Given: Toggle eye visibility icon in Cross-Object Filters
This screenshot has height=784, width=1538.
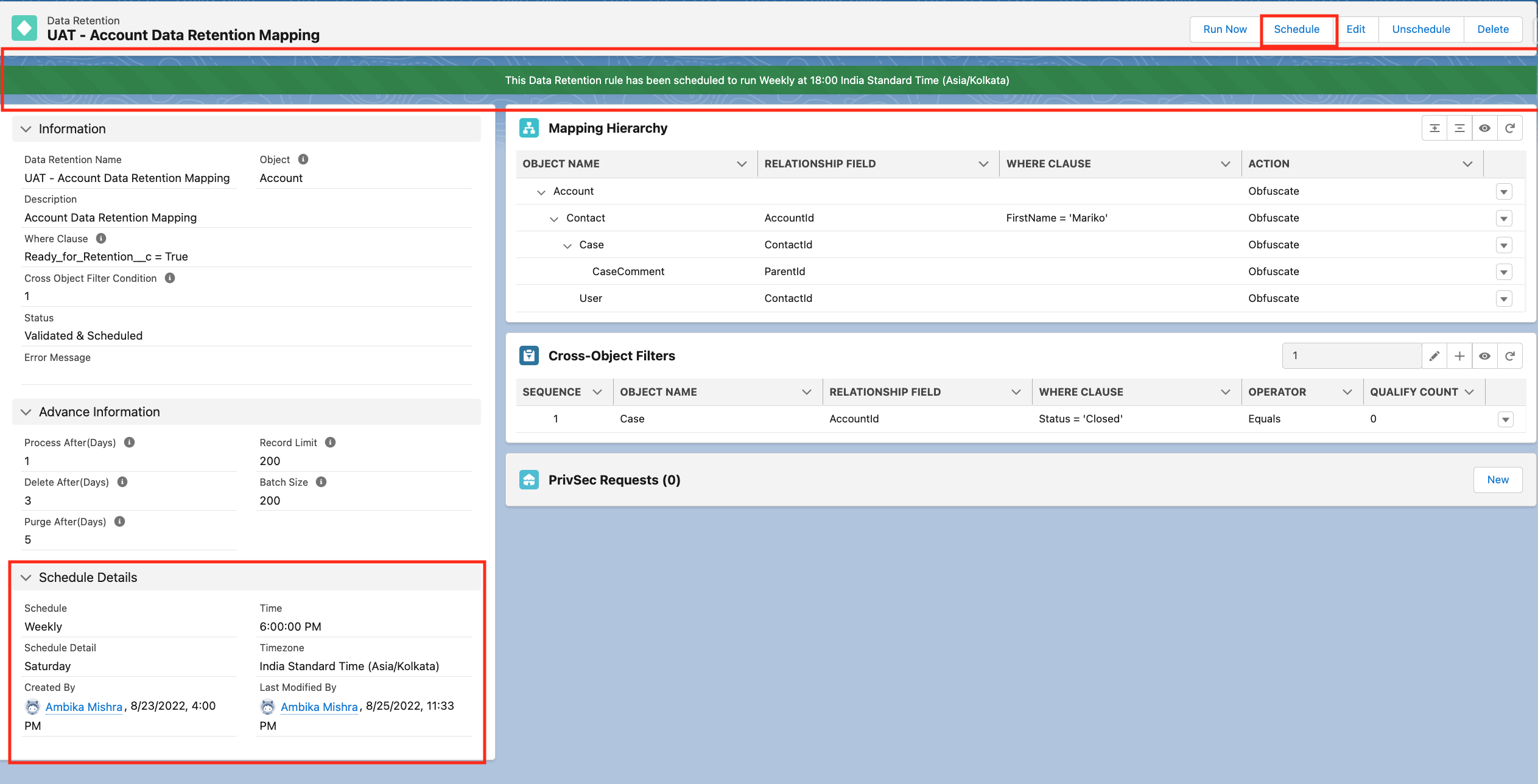Looking at the screenshot, I should pos(1484,356).
